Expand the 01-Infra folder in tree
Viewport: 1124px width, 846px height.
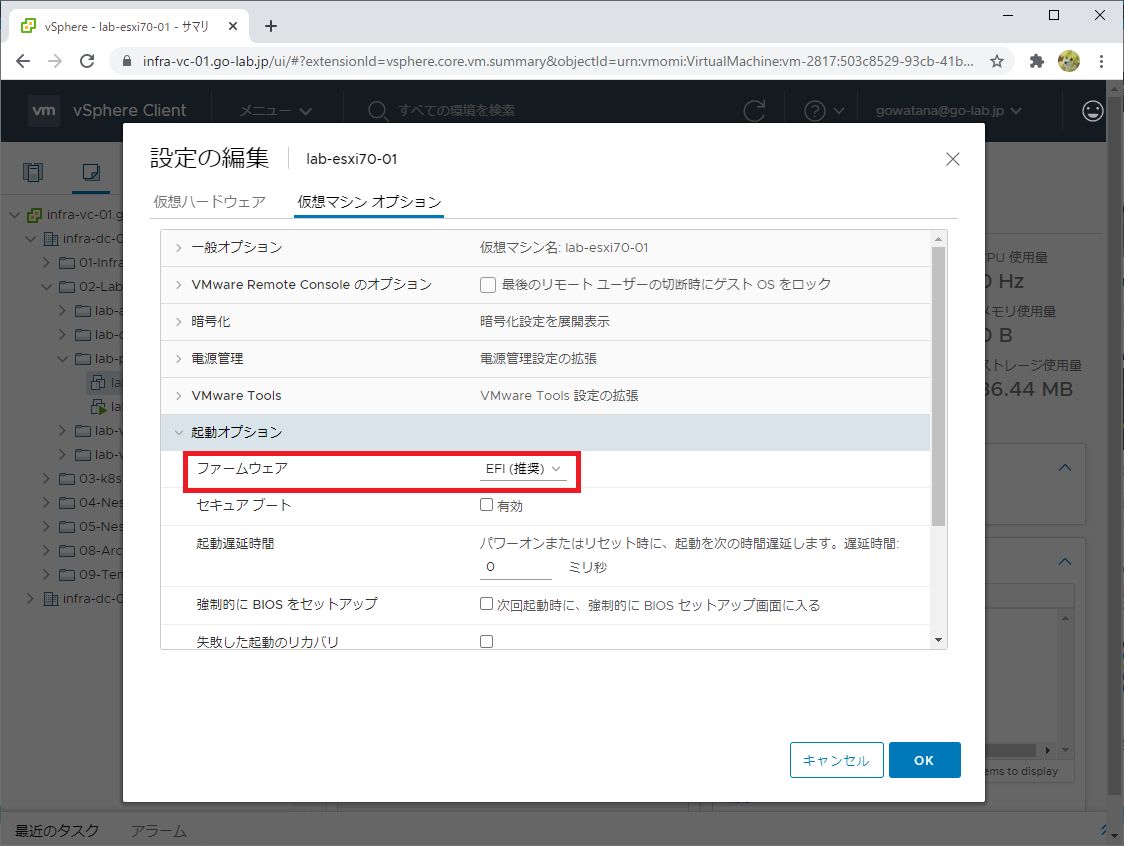(46, 262)
